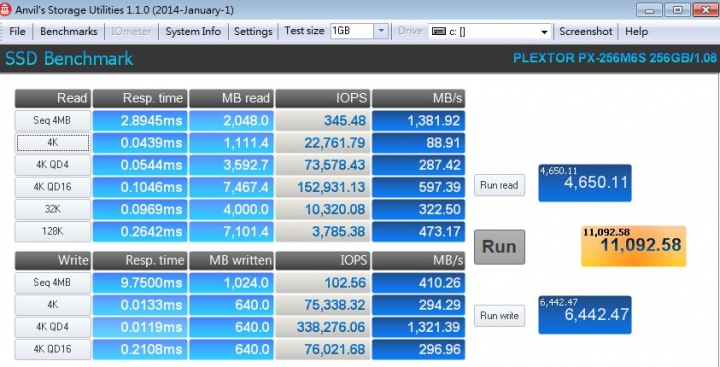720x367 pixels.
Task: Click the Run read button
Action: [x=499, y=185]
